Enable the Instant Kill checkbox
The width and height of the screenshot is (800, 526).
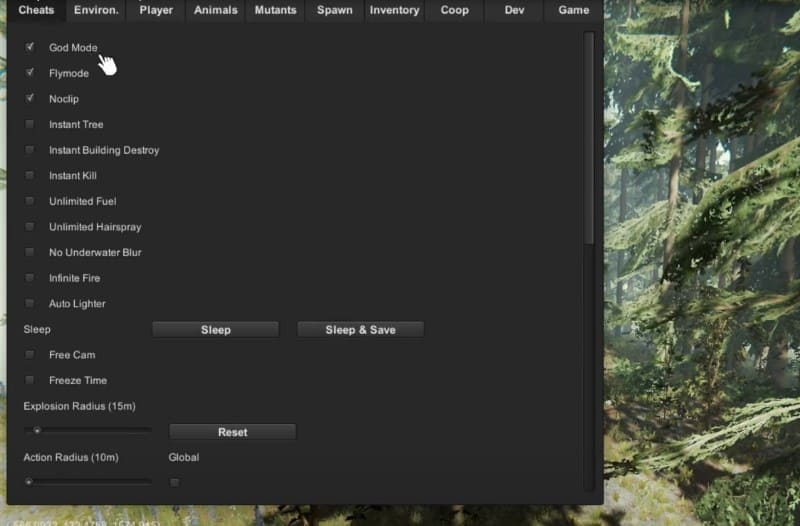click(x=30, y=176)
